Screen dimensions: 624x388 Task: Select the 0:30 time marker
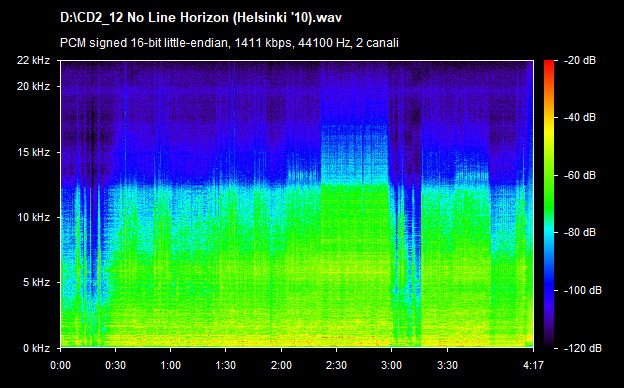(116, 365)
